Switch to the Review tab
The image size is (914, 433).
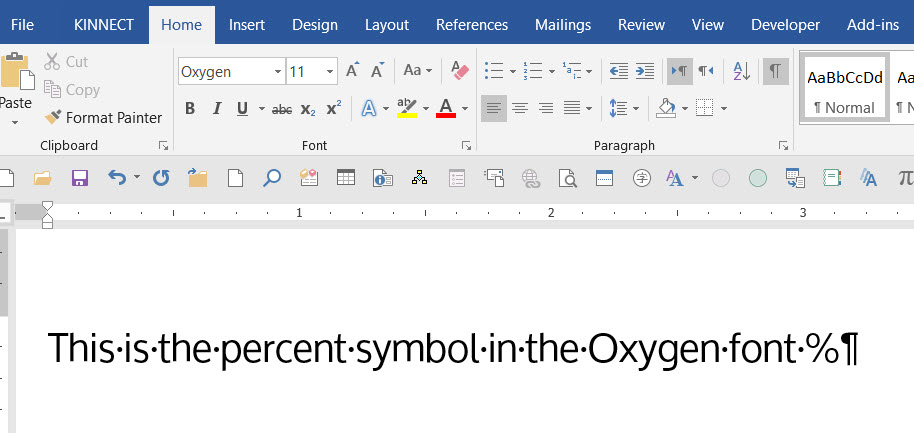[x=641, y=25]
